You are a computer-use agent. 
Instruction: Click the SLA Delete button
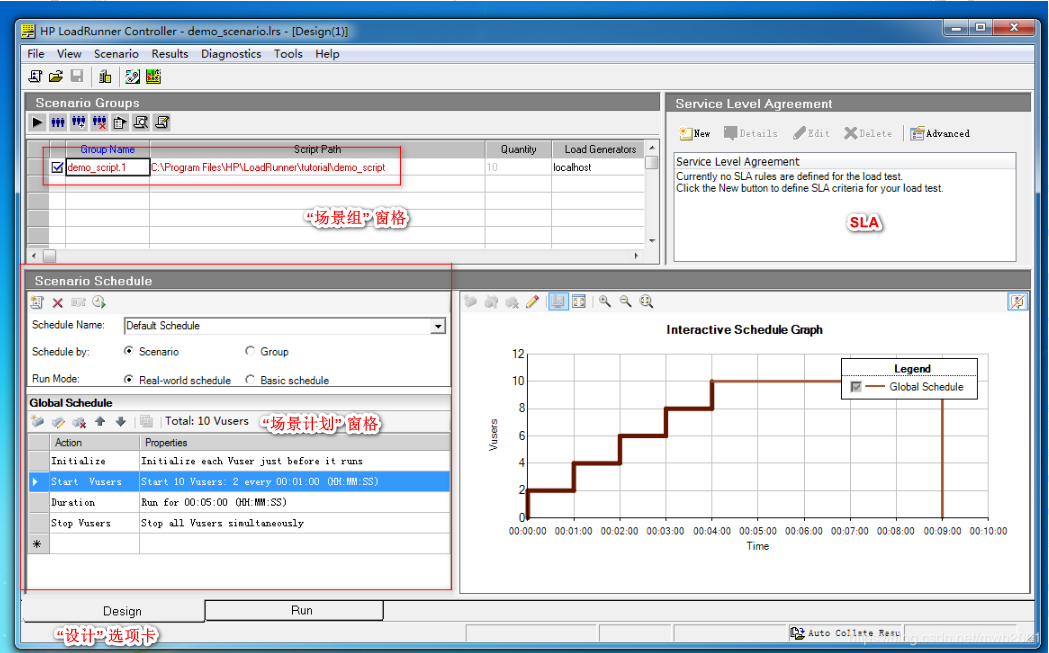[x=868, y=134]
